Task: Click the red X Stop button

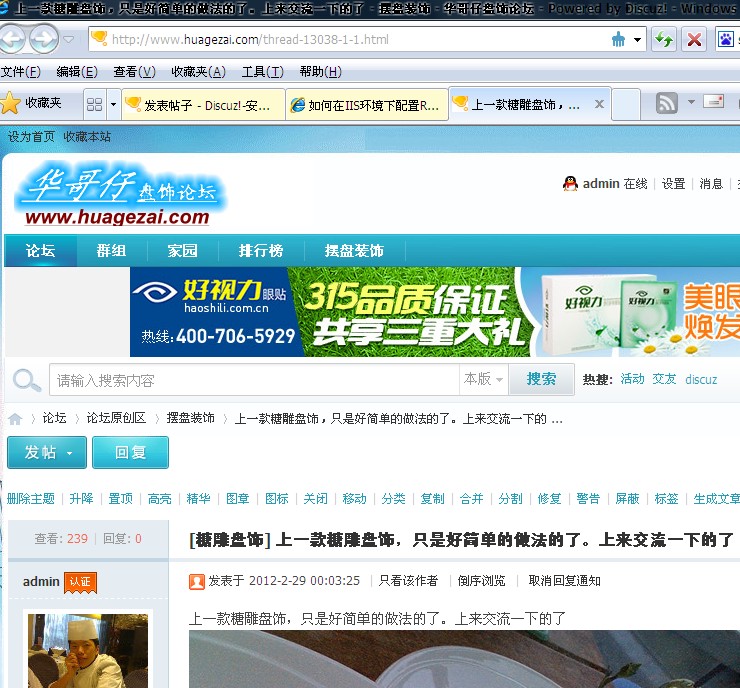Action: (694, 40)
